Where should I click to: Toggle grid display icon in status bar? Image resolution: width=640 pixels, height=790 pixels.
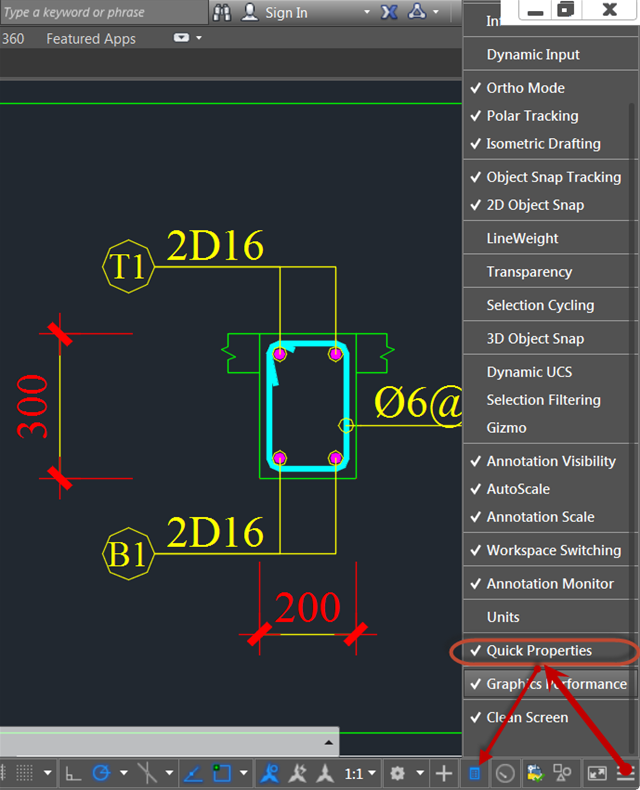tap(24, 772)
